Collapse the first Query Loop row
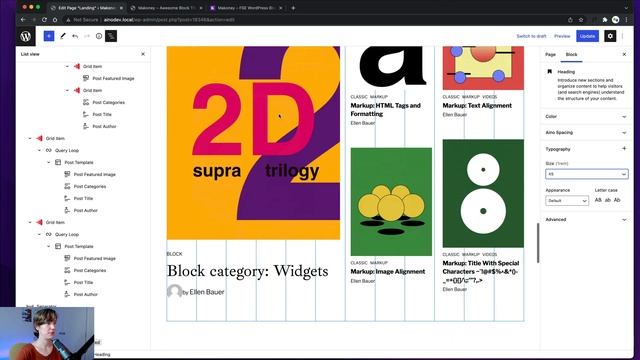This screenshot has height=360, width=640. [x=40, y=150]
